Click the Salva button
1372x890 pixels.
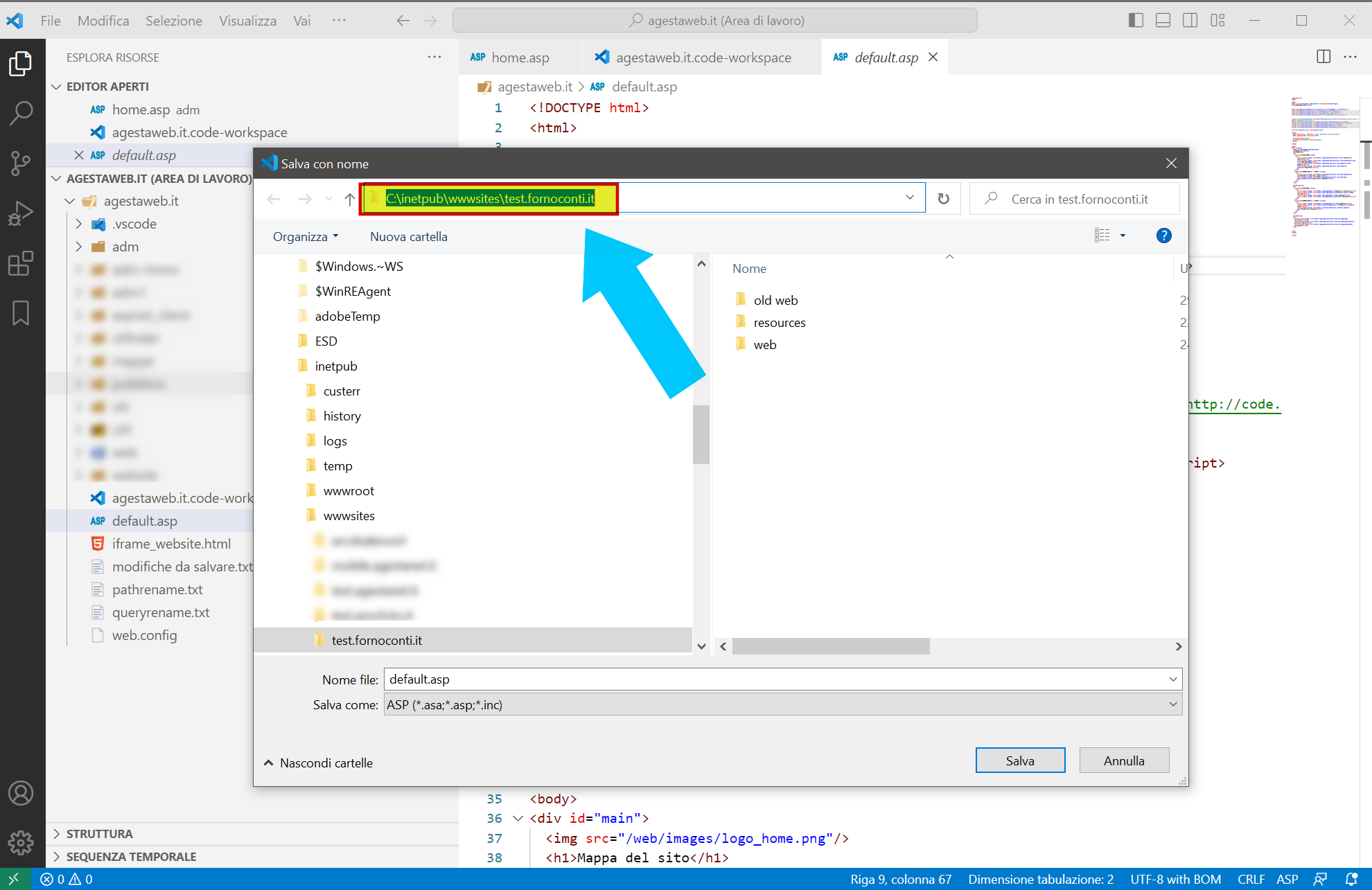click(x=1020, y=760)
